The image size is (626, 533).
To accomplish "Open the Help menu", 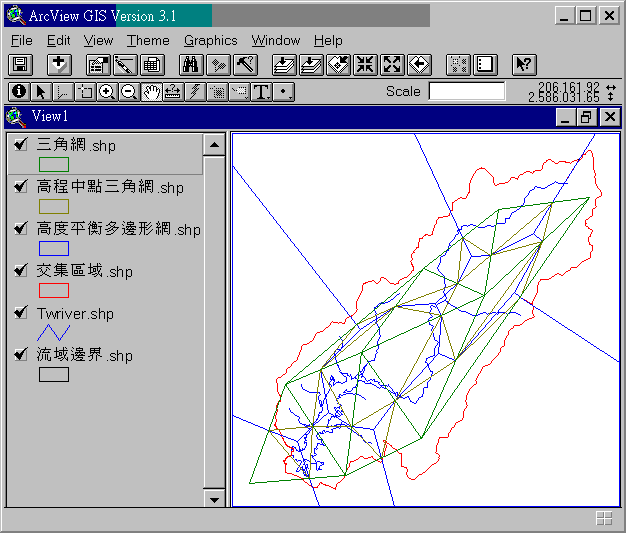I will [328, 40].
